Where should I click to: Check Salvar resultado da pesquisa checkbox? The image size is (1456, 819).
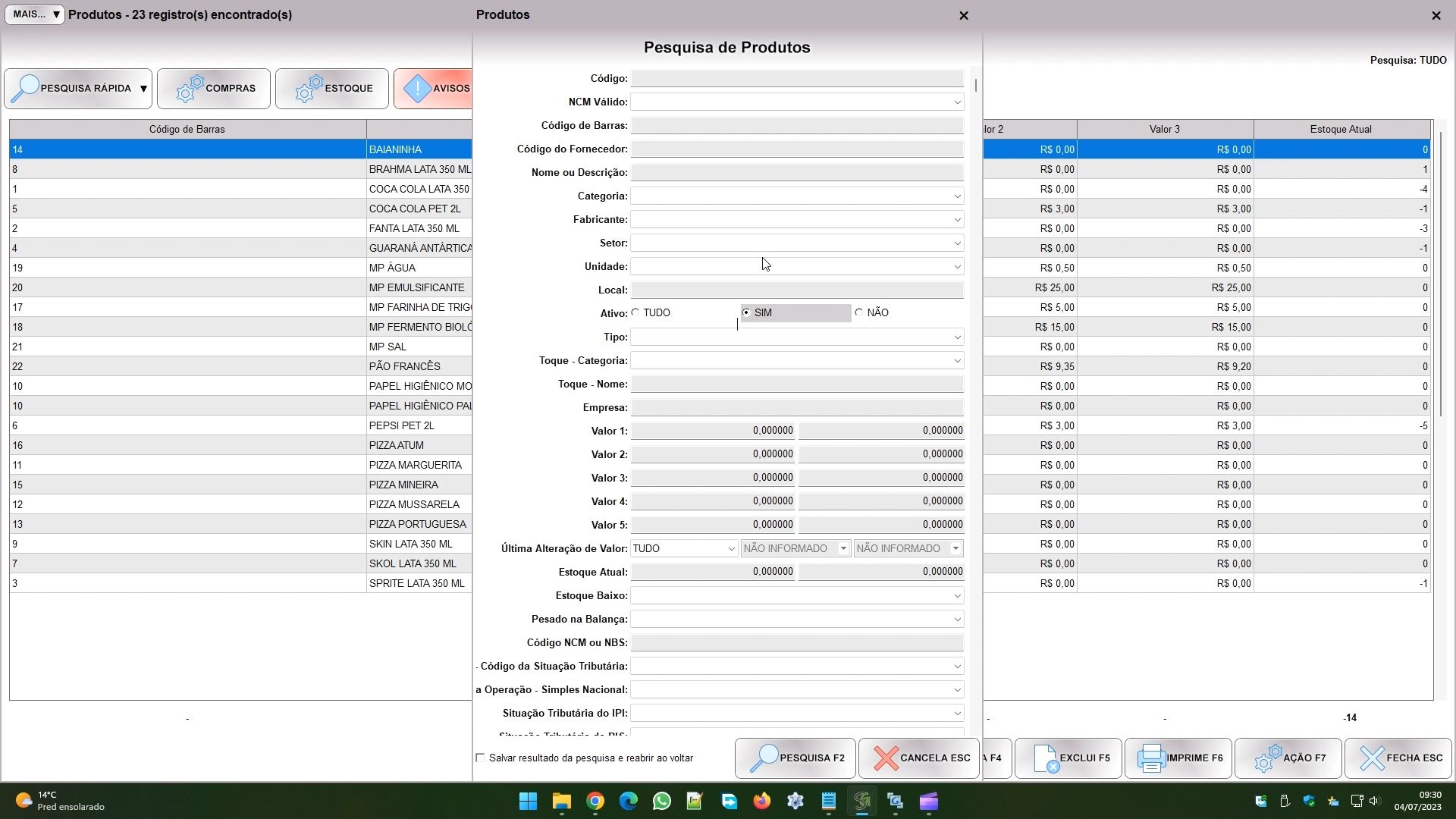coord(480,758)
